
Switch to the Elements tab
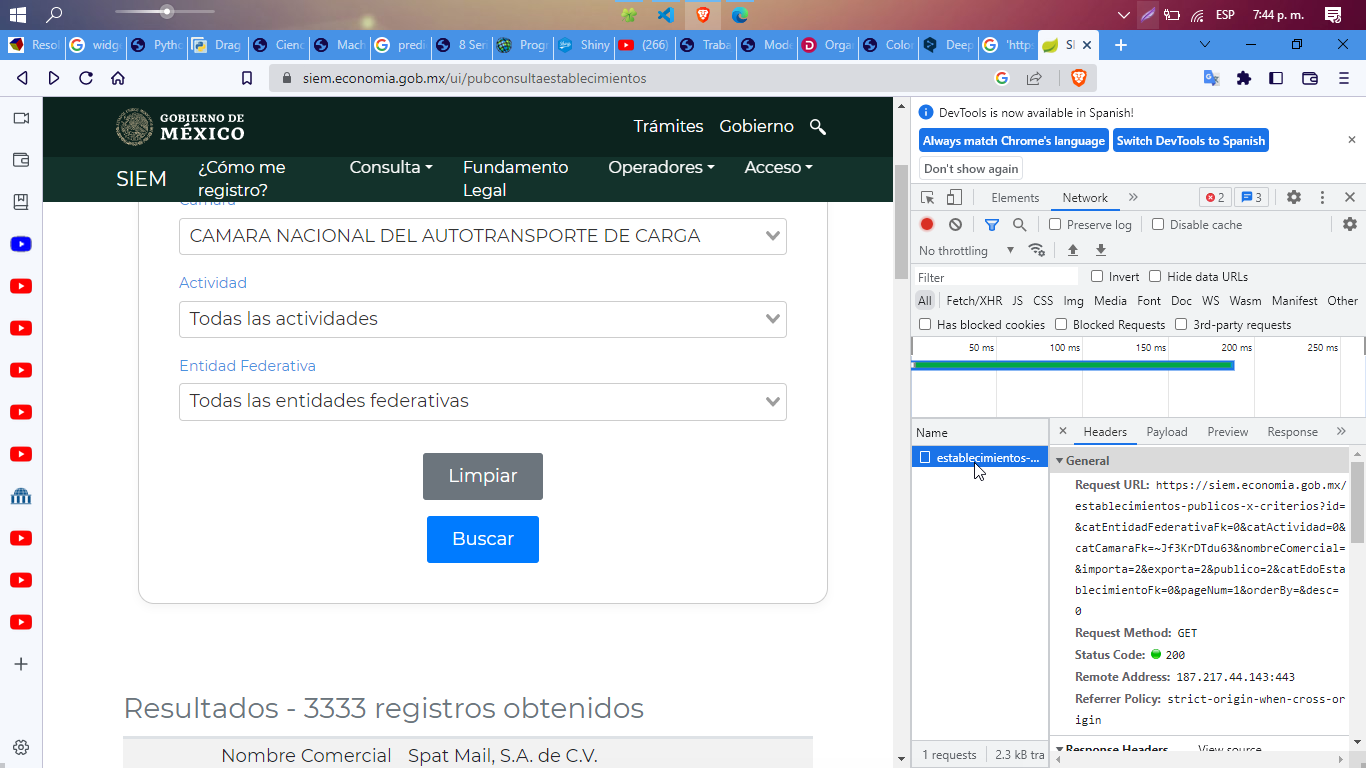[x=1014, y=197]
